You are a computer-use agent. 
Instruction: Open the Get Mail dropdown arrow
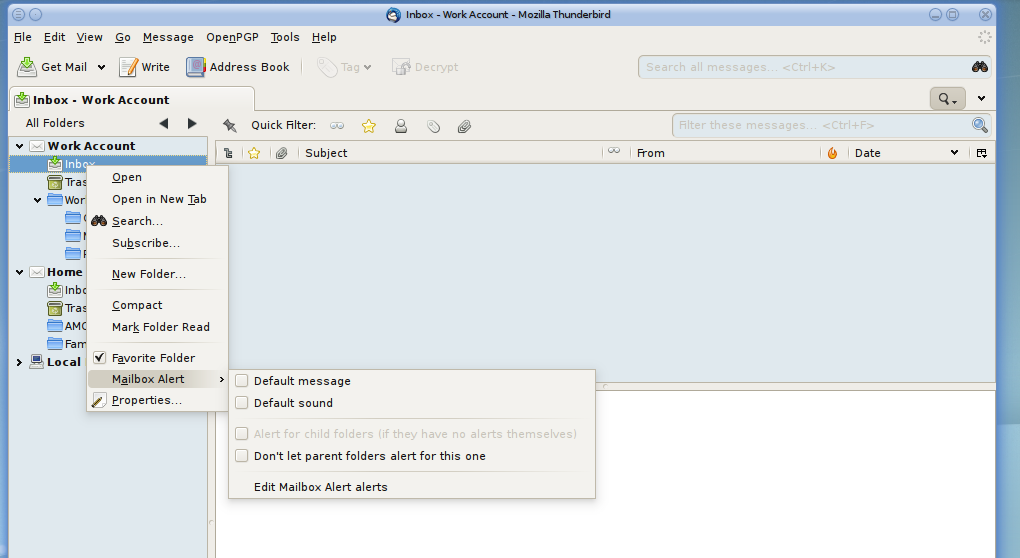pos(101,67)
